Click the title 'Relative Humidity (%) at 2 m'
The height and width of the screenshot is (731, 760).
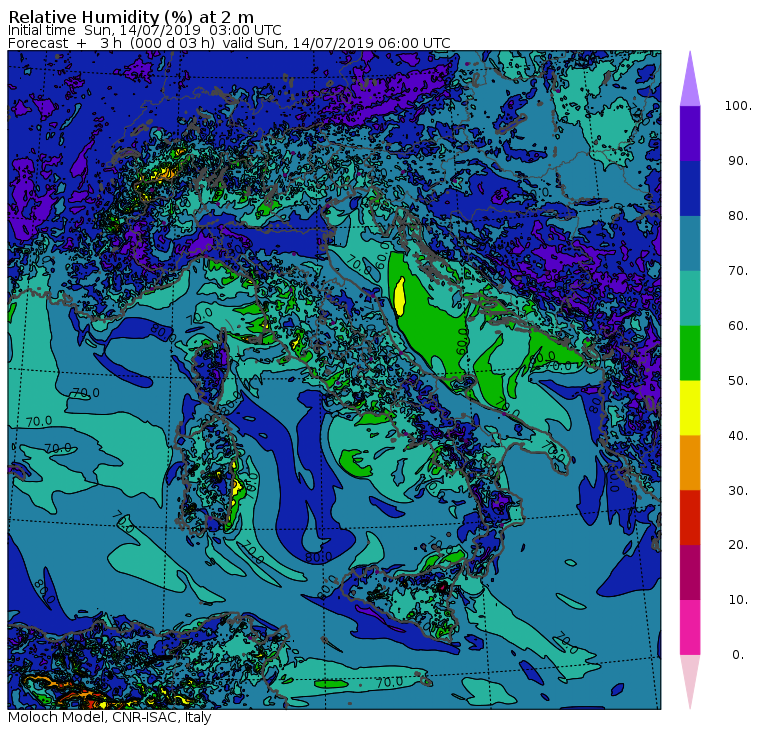click(x=131, y=16)
